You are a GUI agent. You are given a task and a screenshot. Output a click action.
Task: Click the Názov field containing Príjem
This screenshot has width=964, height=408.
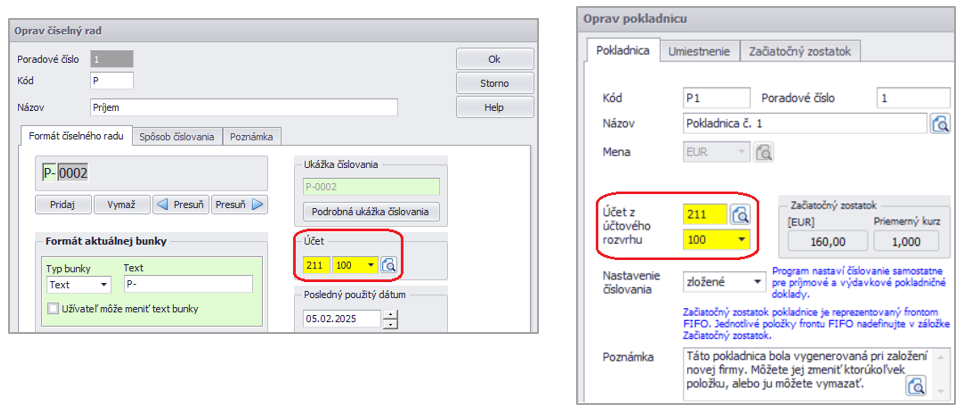pyautogui.click(x=244, y=108)
